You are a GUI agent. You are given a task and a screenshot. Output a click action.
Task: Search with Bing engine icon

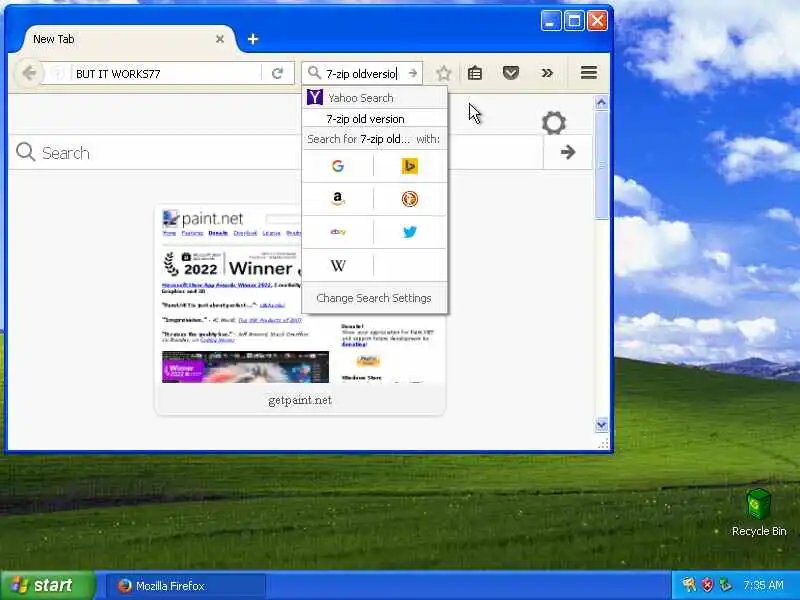point(410,166)
